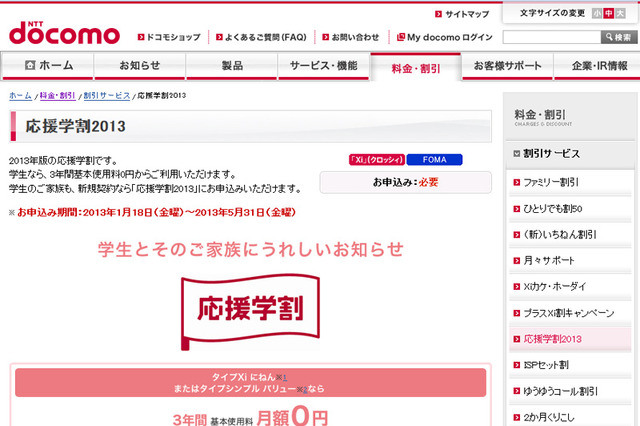Viewport: 640px width, 426px height.
Task: Click arrow icon beside 応援学割2013 sidebar
Action: pos(517,339)
